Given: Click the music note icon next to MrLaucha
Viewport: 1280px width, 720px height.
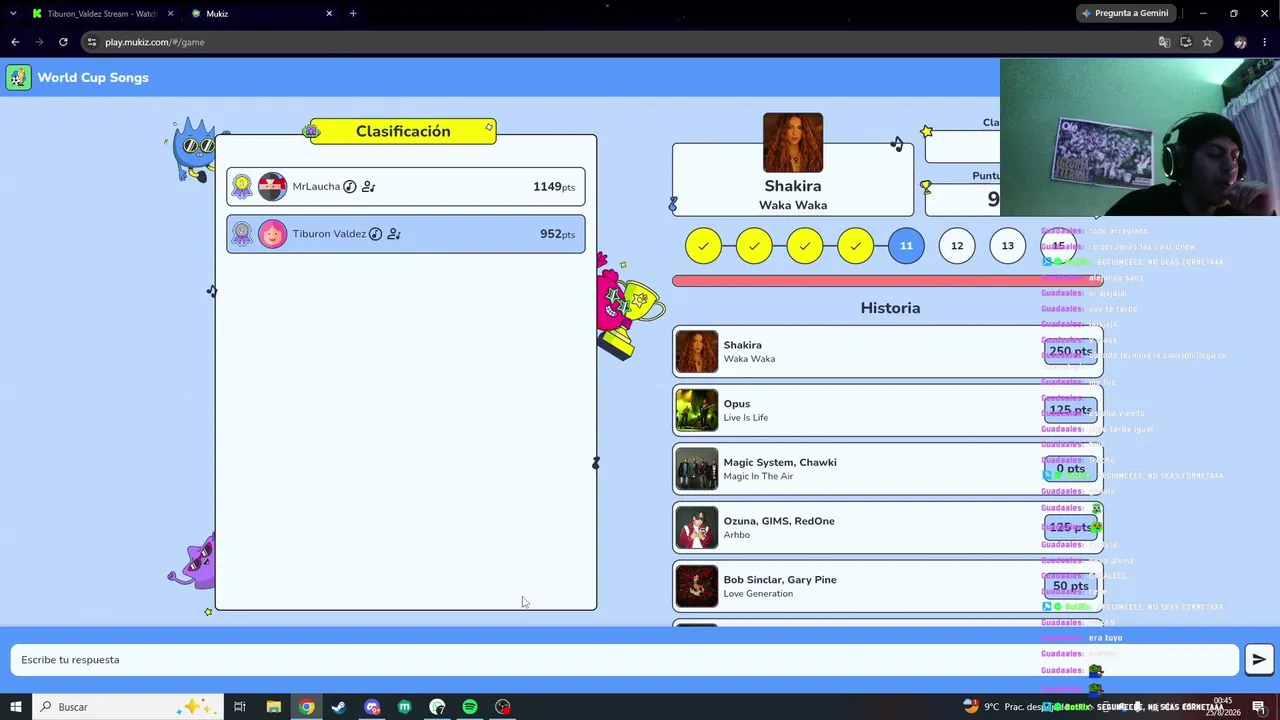Looking at the screenshot, I should [350, 187].
